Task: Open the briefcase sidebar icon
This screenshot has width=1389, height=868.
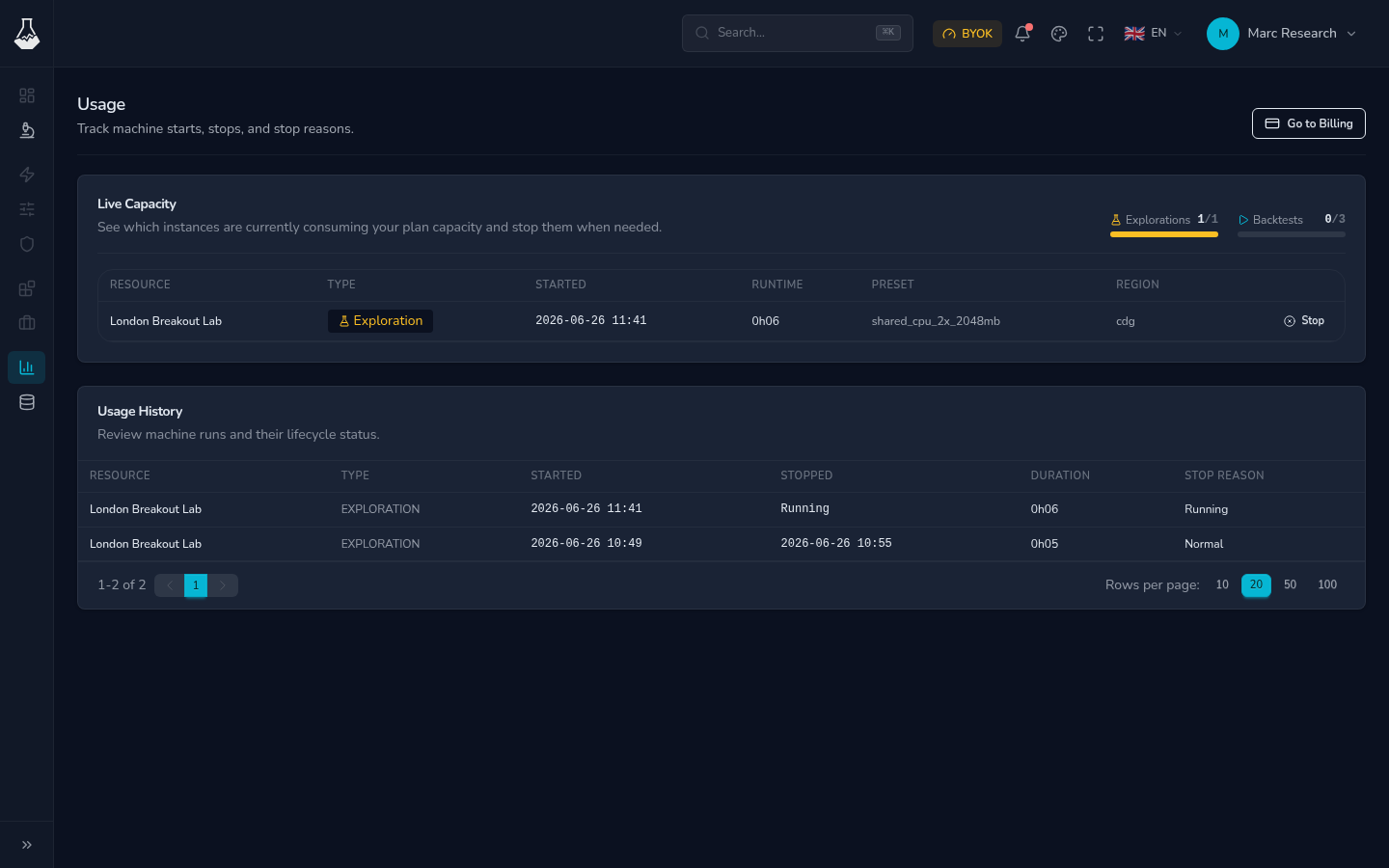Action: pyautogui.click(x=27, y=323)
